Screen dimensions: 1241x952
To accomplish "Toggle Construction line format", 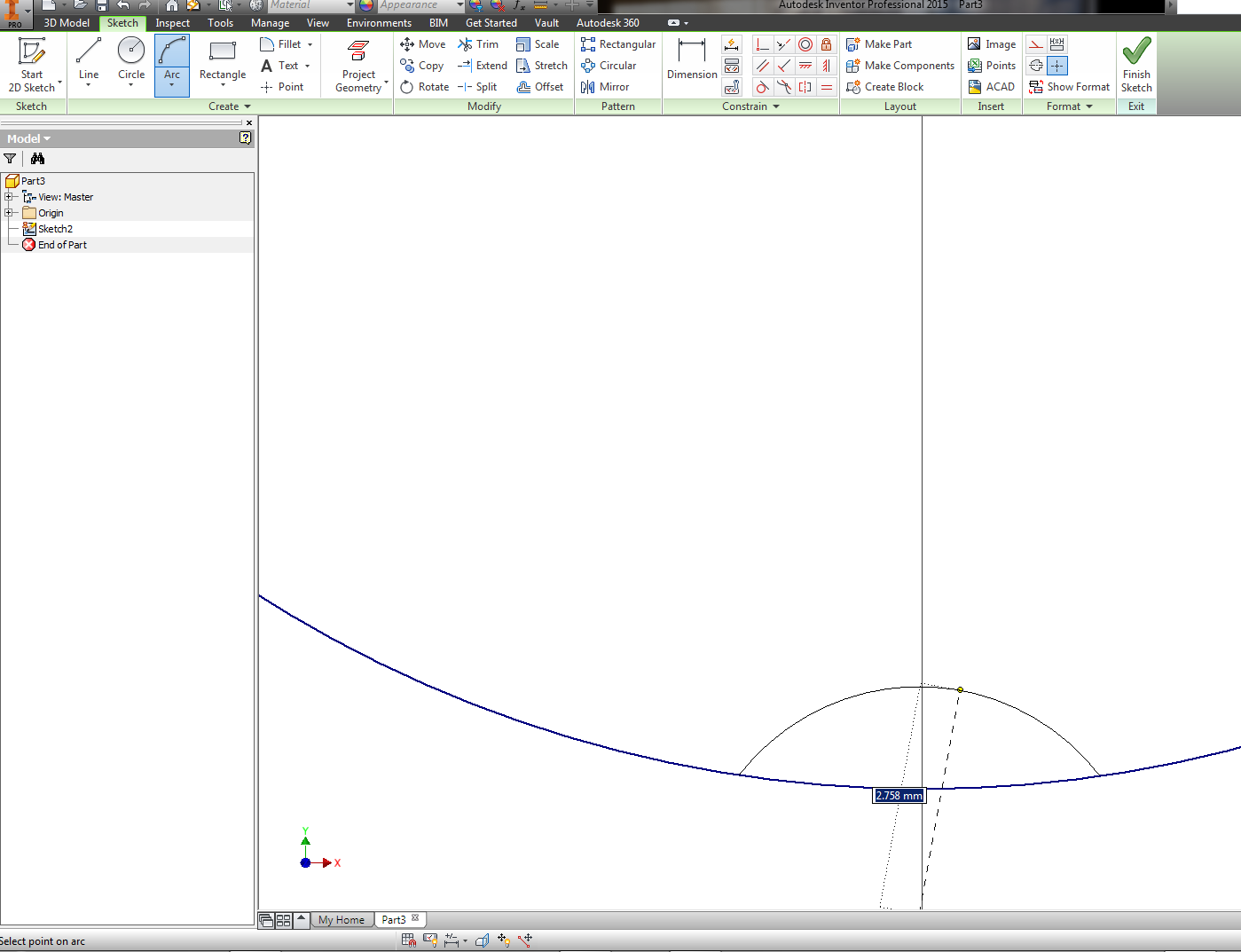I will coord(1036,44).
